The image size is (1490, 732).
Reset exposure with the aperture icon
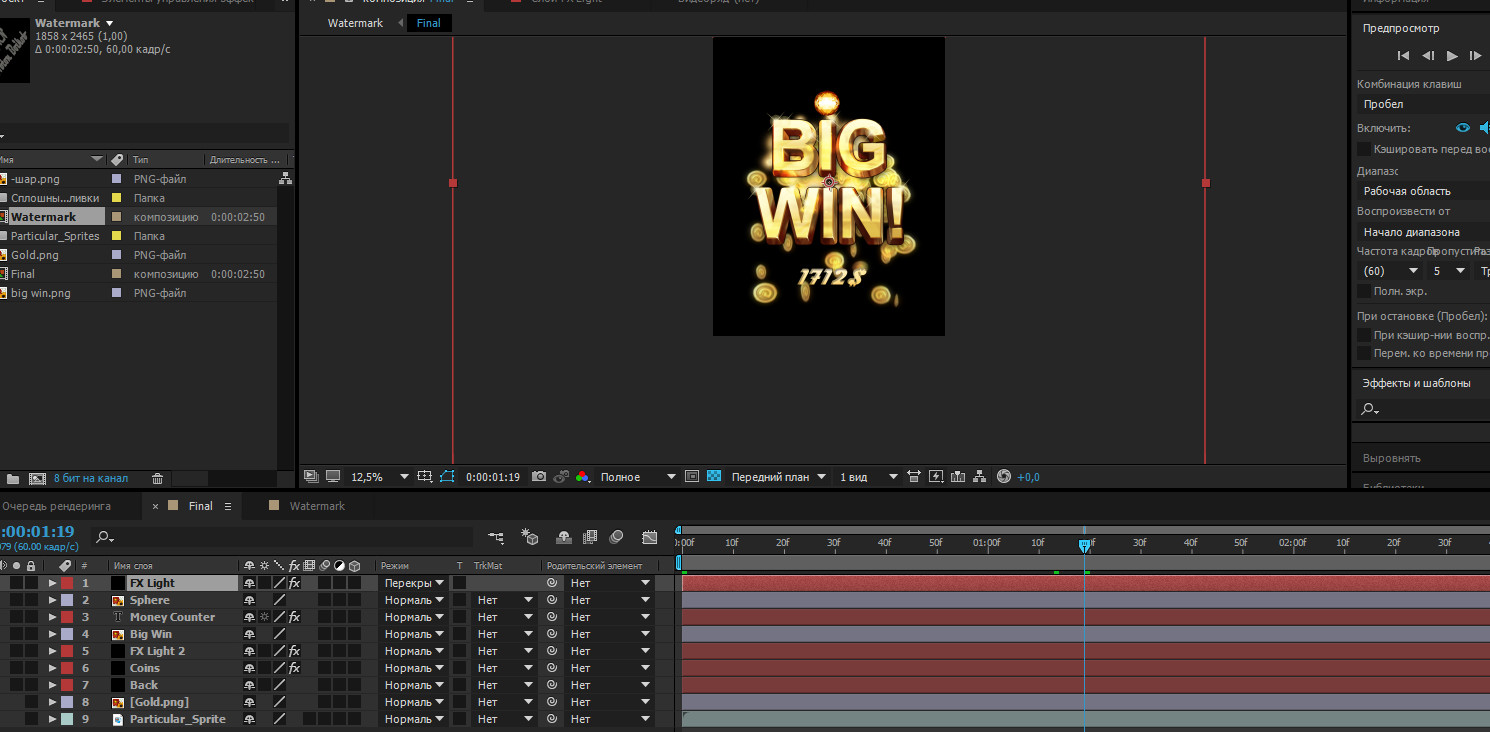pos(1004,477)
